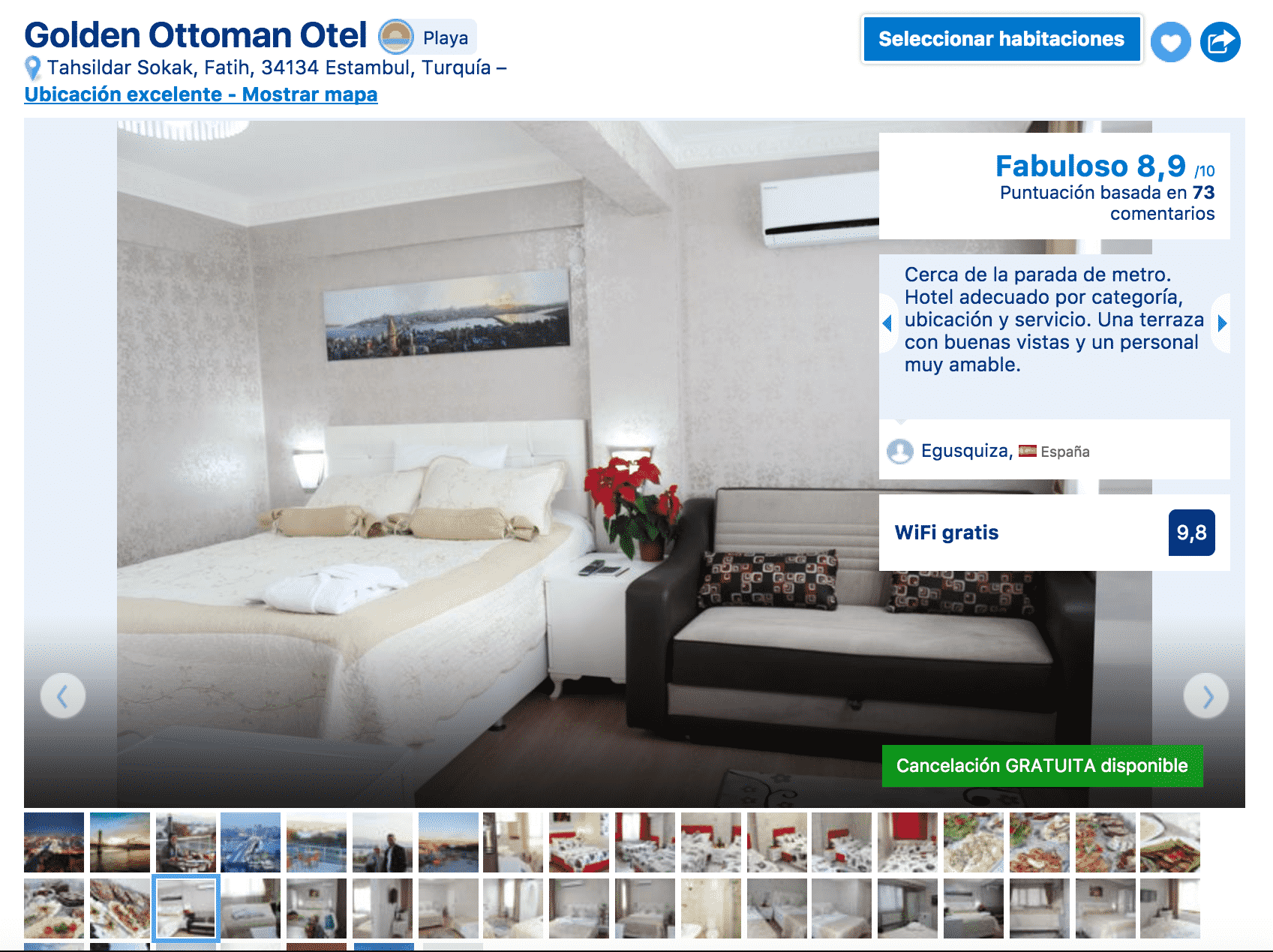This screenshot has width=1273, height=952.
Task: Open the last food platter thumbnail in top row
Action: (x=1170, y=842)
